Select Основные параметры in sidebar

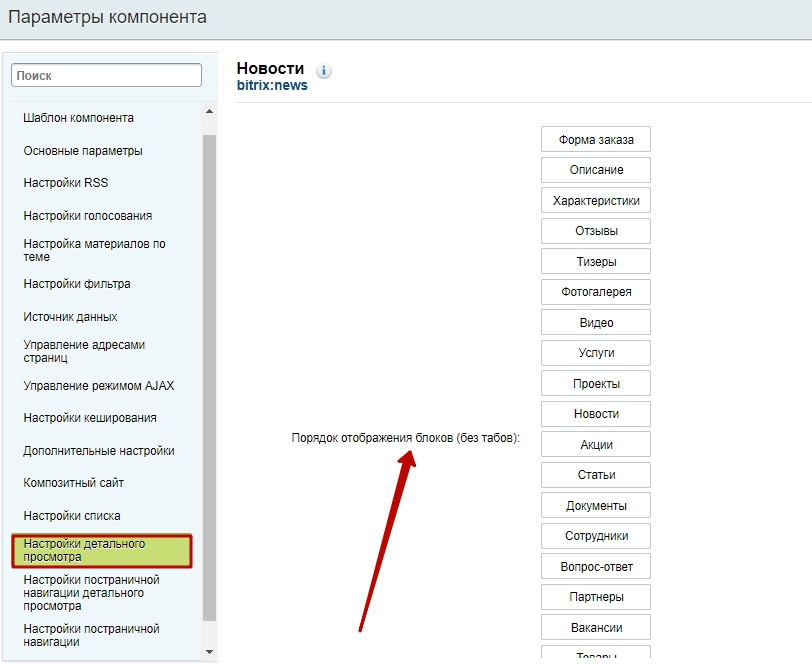(x=83, y=151)
